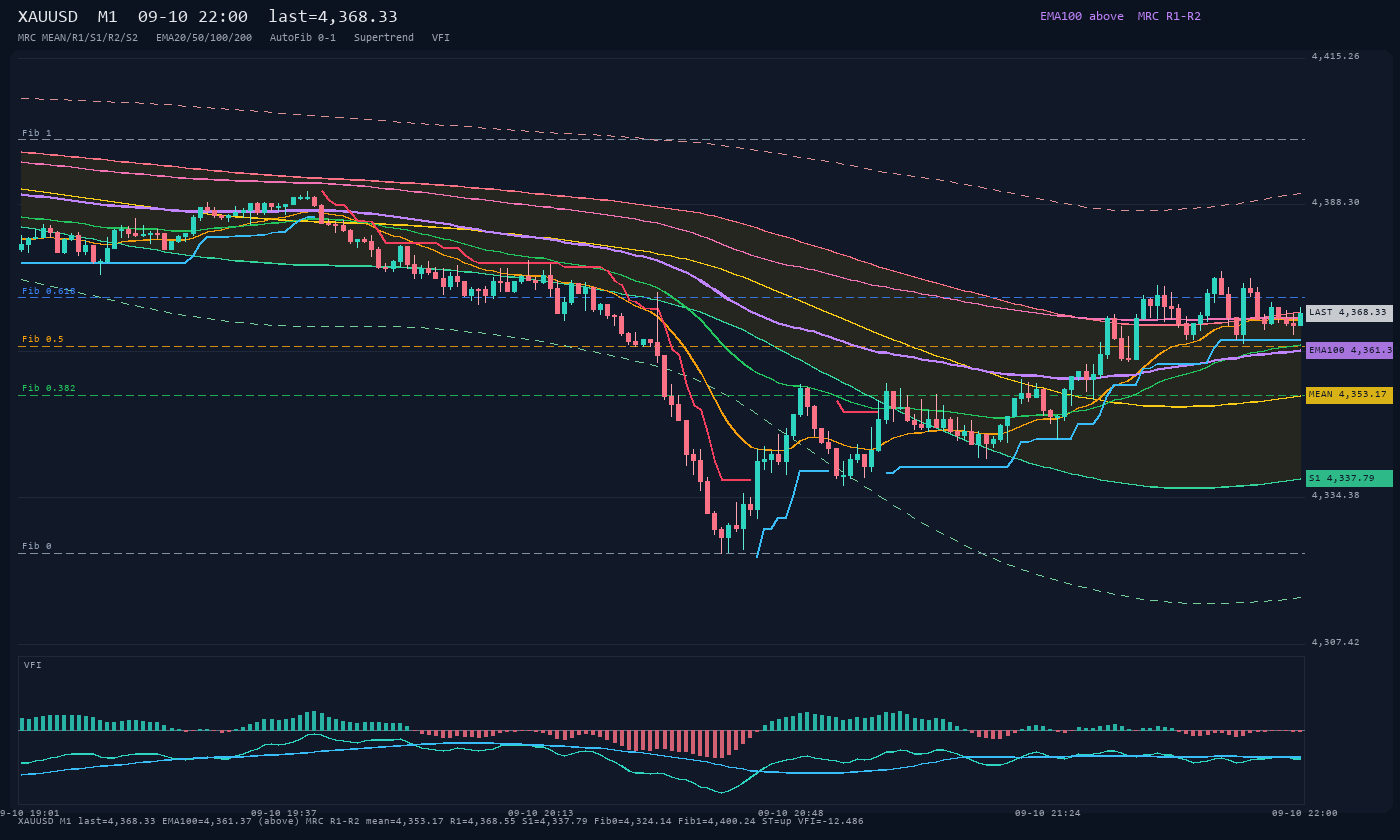Click the Fib 0.618 level label

click(49, 291)
